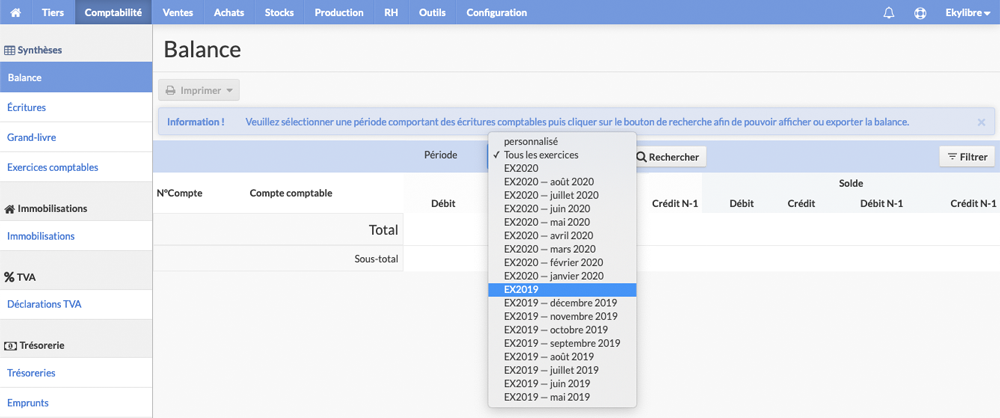Open Grand-livre in the sidebar
Screen dimensions: 1000x418
click(76, 137)
